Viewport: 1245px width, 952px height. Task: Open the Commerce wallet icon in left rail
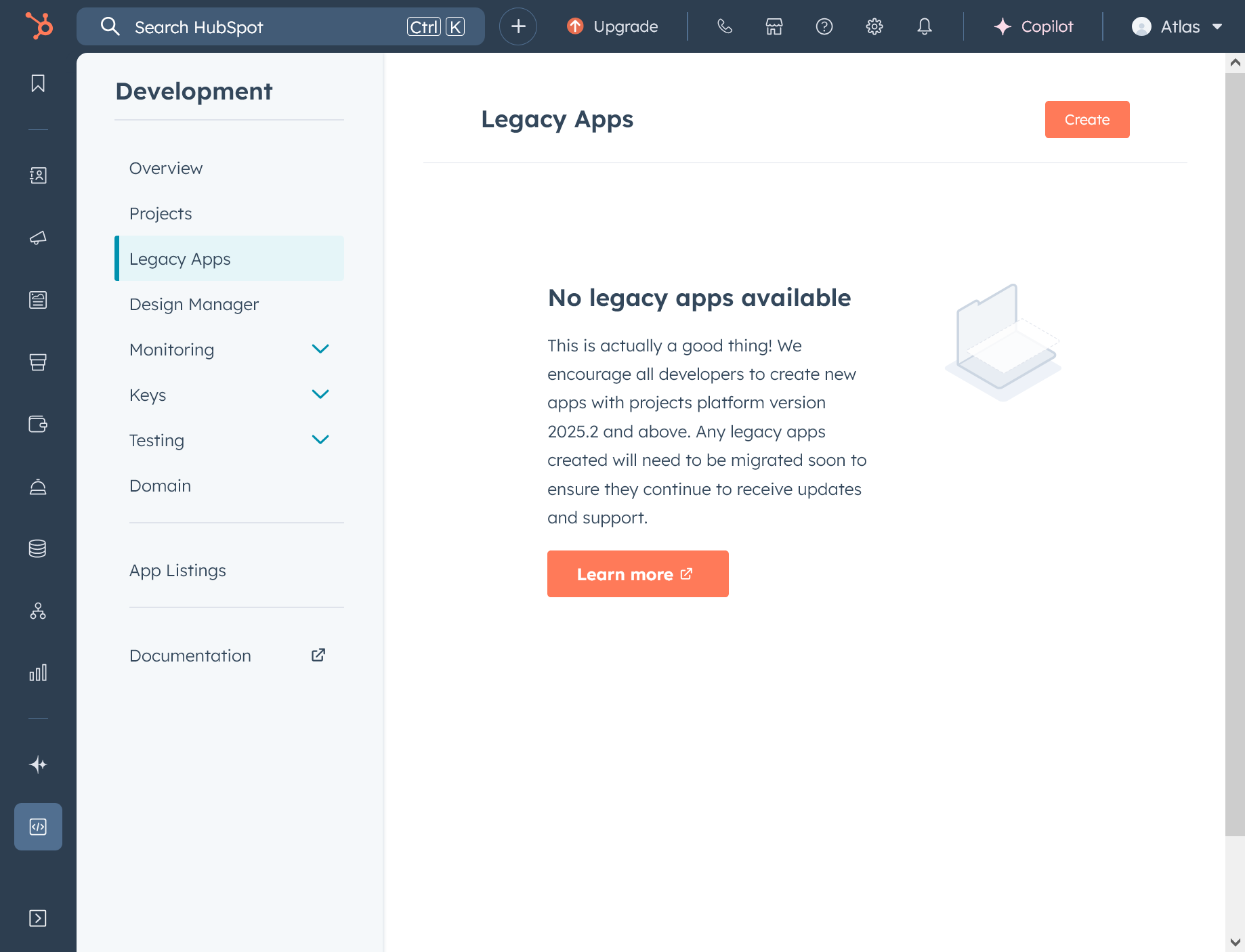pyautogui.click(x=38, y=425)
